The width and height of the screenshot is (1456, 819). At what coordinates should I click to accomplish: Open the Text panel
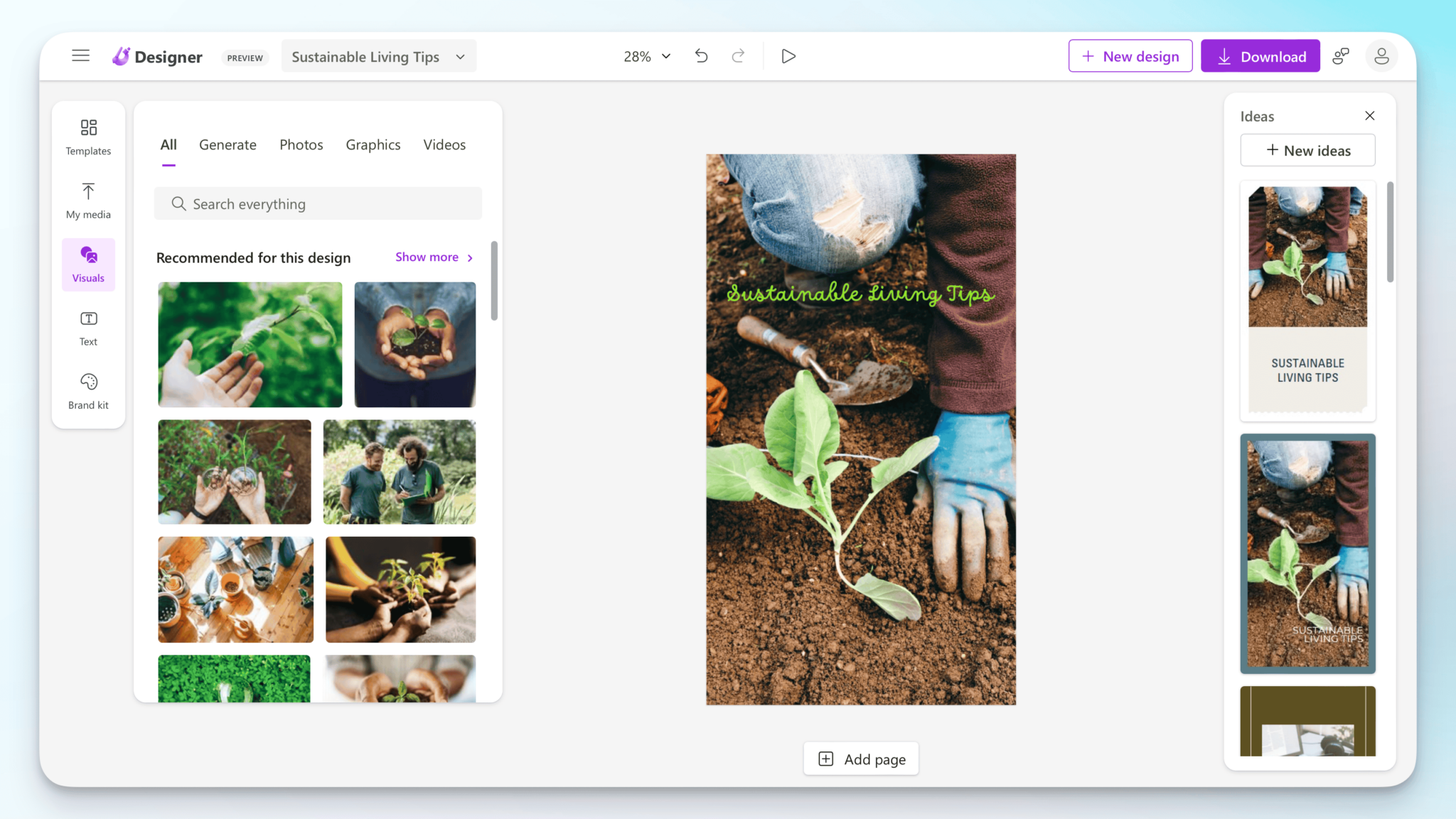tap(87, 328)
